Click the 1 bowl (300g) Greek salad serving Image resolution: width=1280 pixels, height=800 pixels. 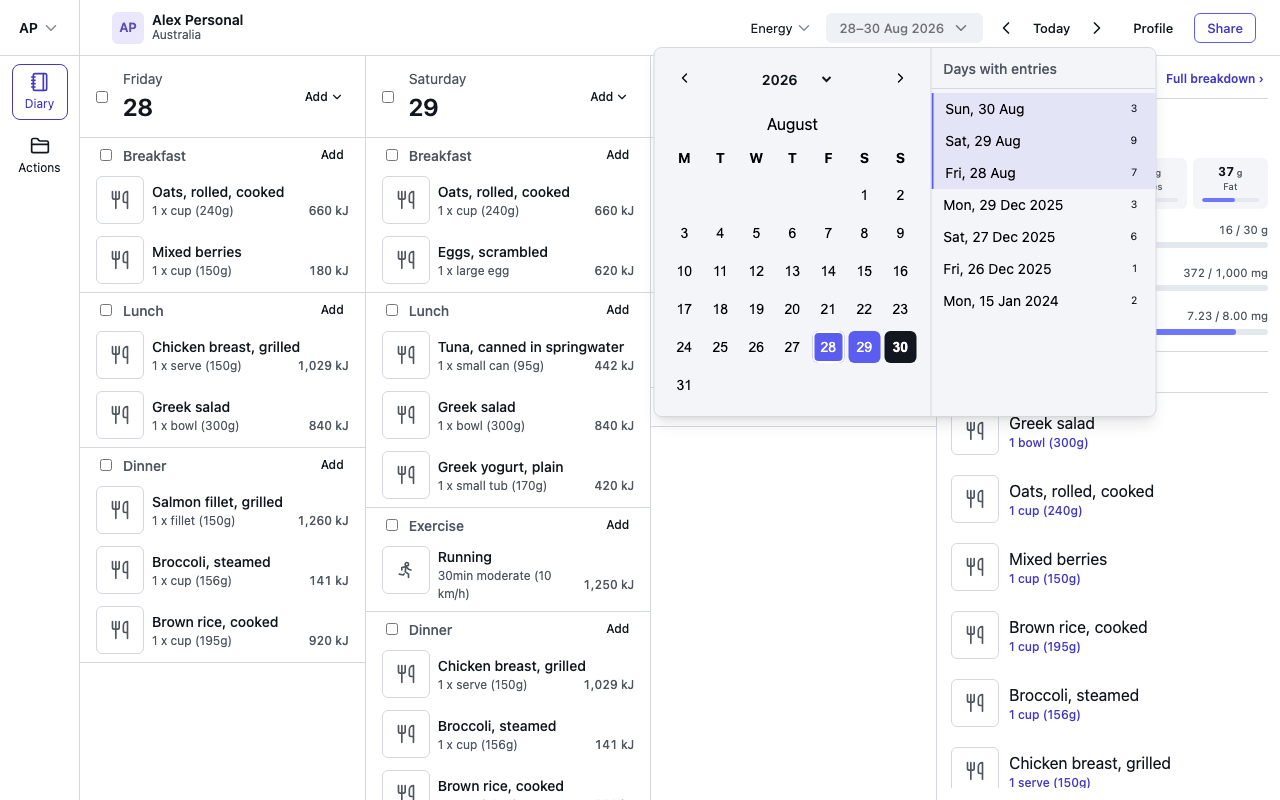click(1048, 442)
